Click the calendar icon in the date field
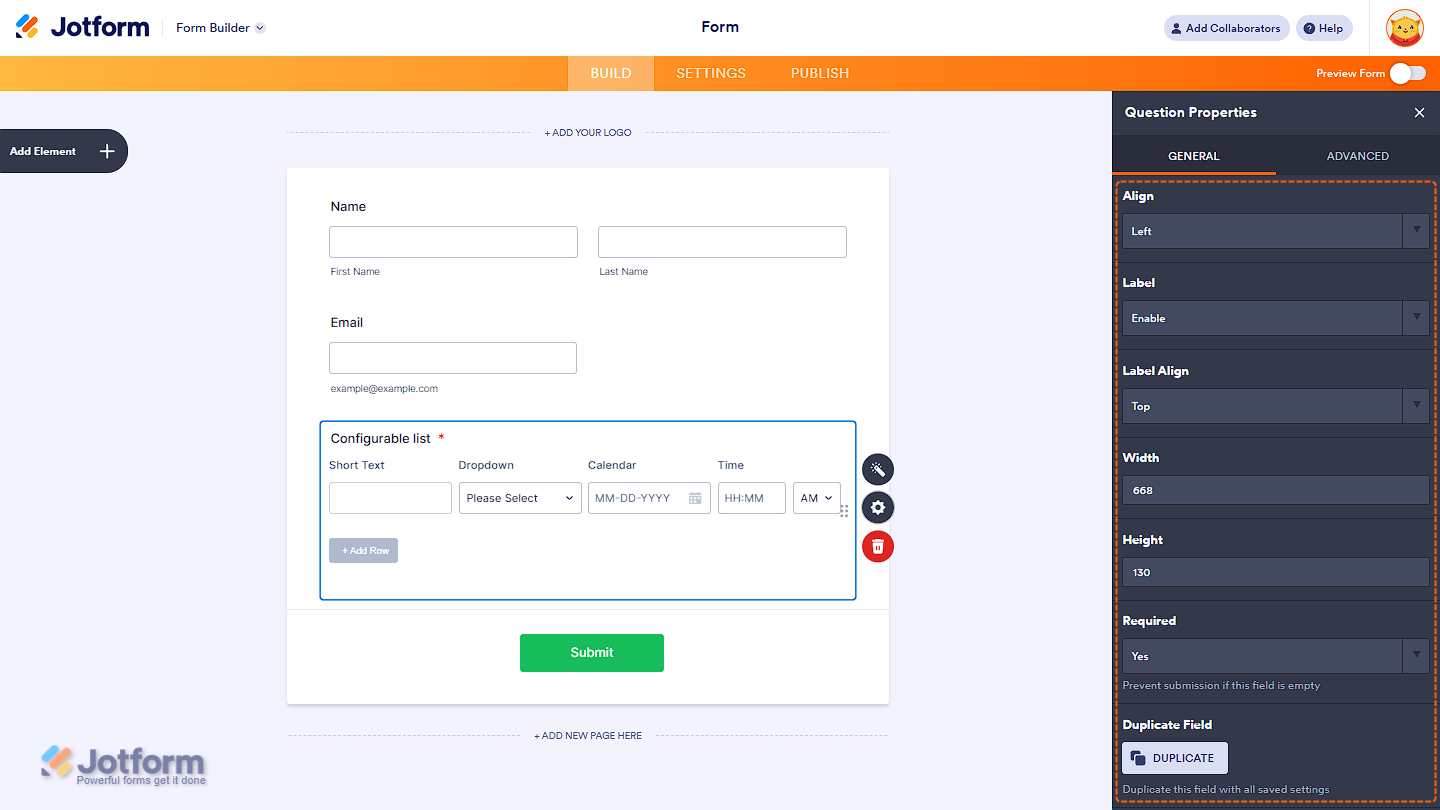The width and height of the screenshot is (1440, 810). click(x=695, y=498)
